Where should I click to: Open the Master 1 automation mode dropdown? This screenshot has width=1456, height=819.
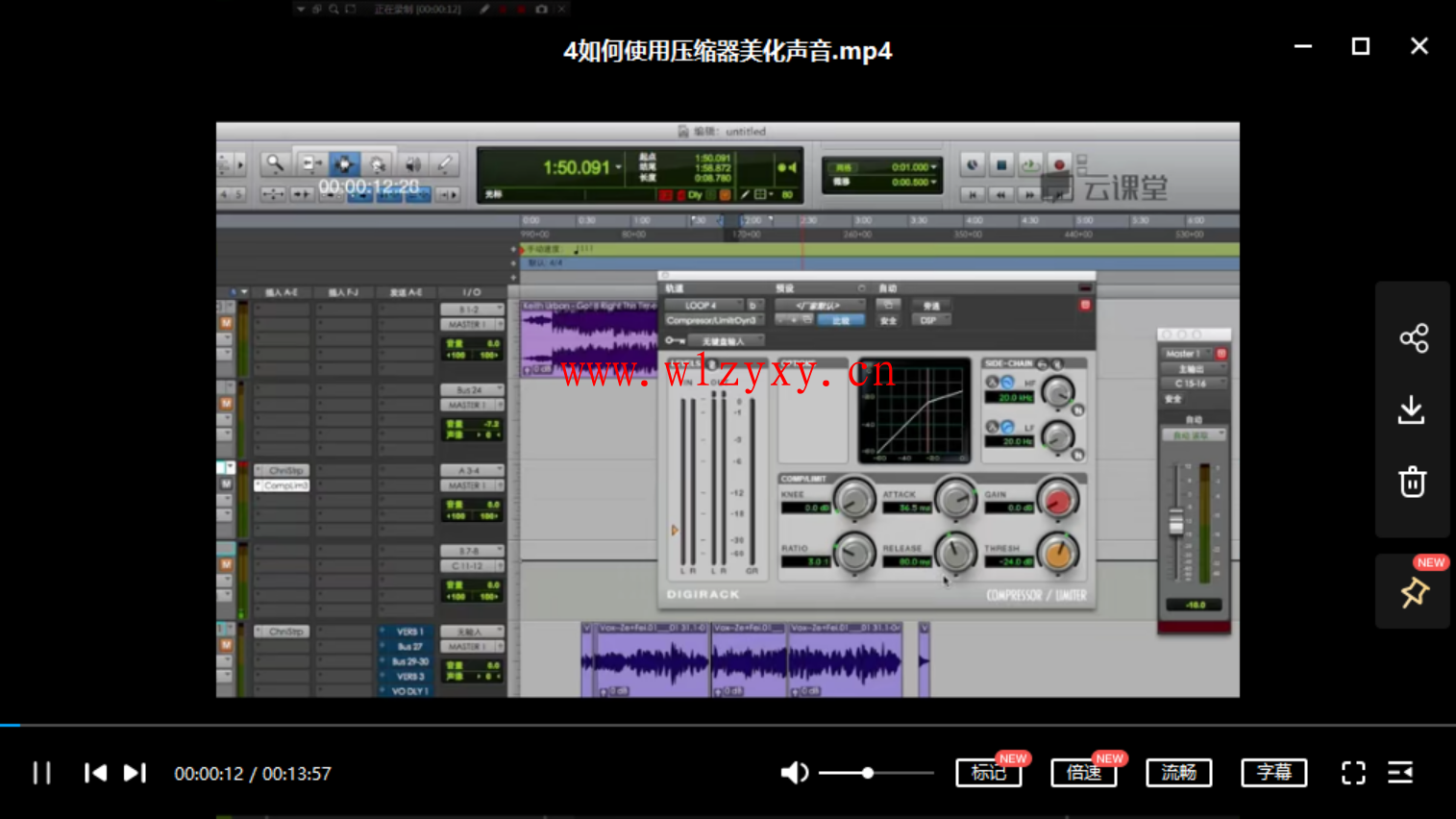pyautogui.click(x=1194, y=435)
